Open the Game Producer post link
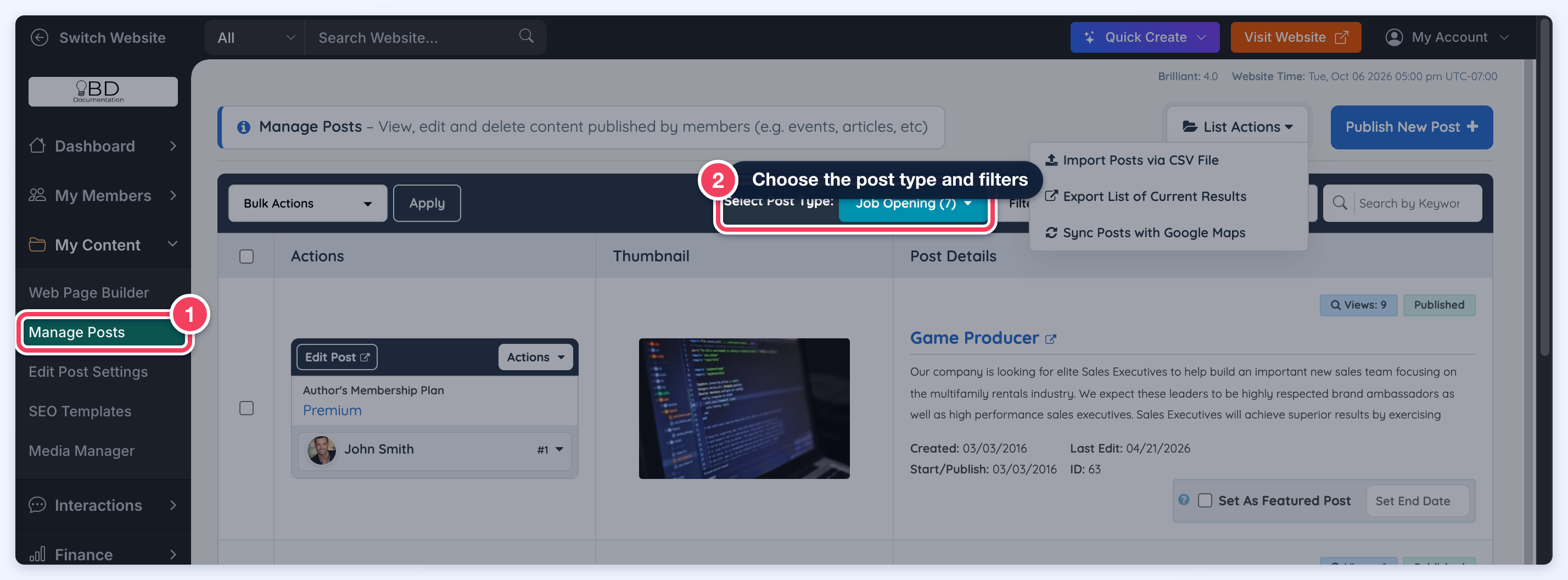 pos(974,338)
